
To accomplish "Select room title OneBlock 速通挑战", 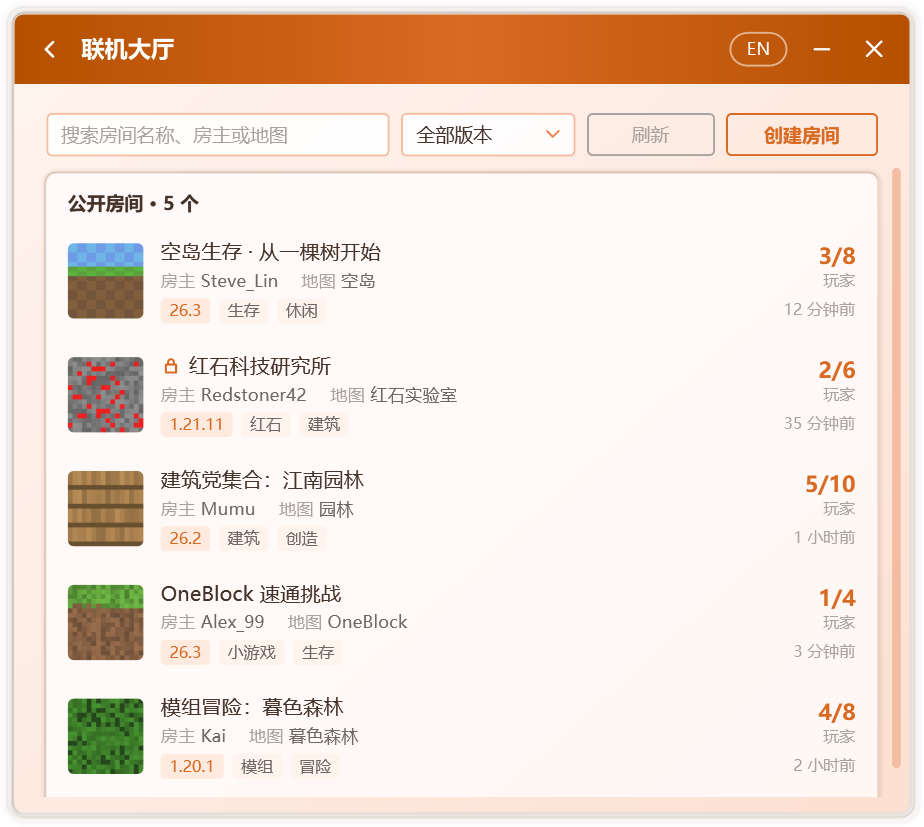I will coord(251,594).
